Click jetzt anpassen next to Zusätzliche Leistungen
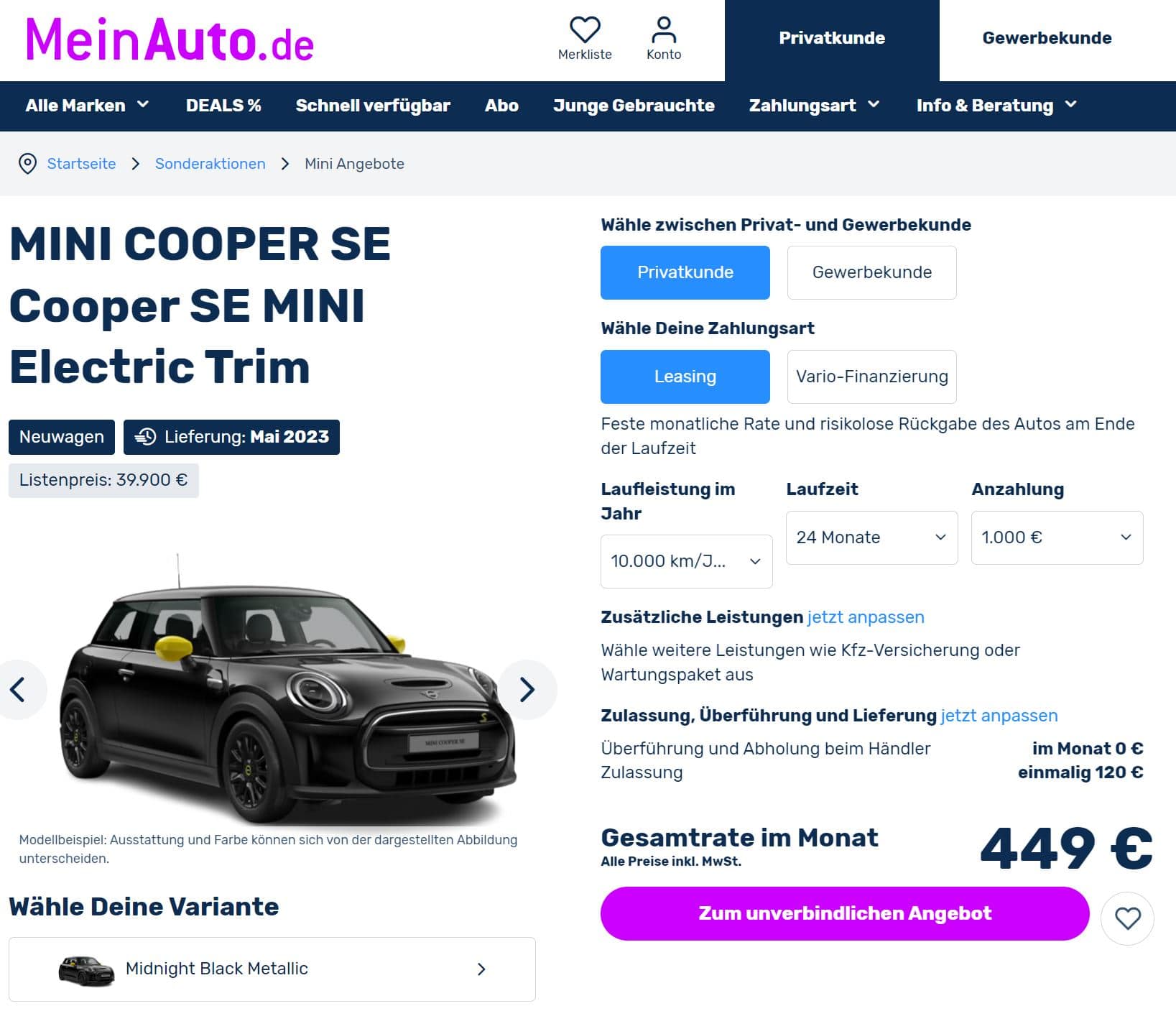 (866, 617)
